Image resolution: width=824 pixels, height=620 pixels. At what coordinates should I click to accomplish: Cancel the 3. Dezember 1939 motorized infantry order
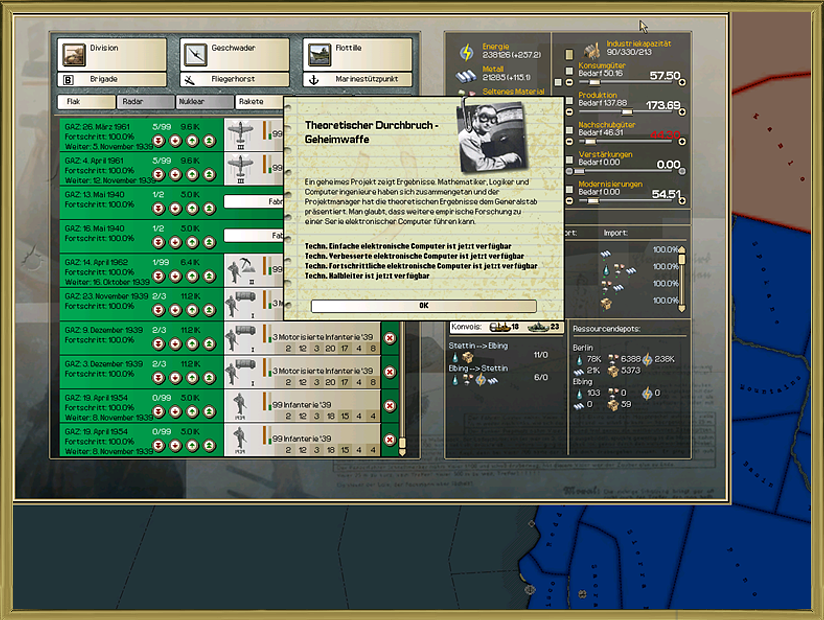tap(390, 371)
